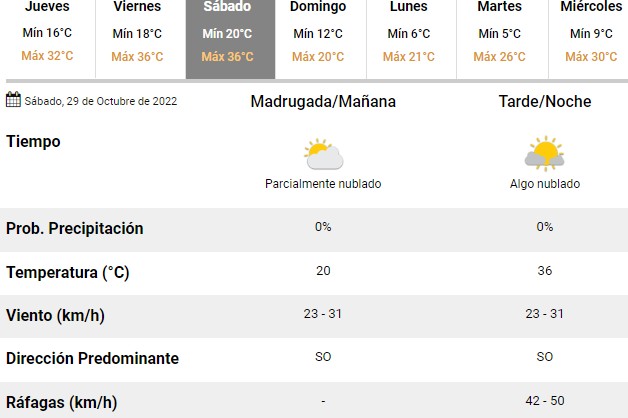The height and width of the screenshot is (418, 628).
Task: Click the Algo nublado label
Action: (x=545, y=184)
